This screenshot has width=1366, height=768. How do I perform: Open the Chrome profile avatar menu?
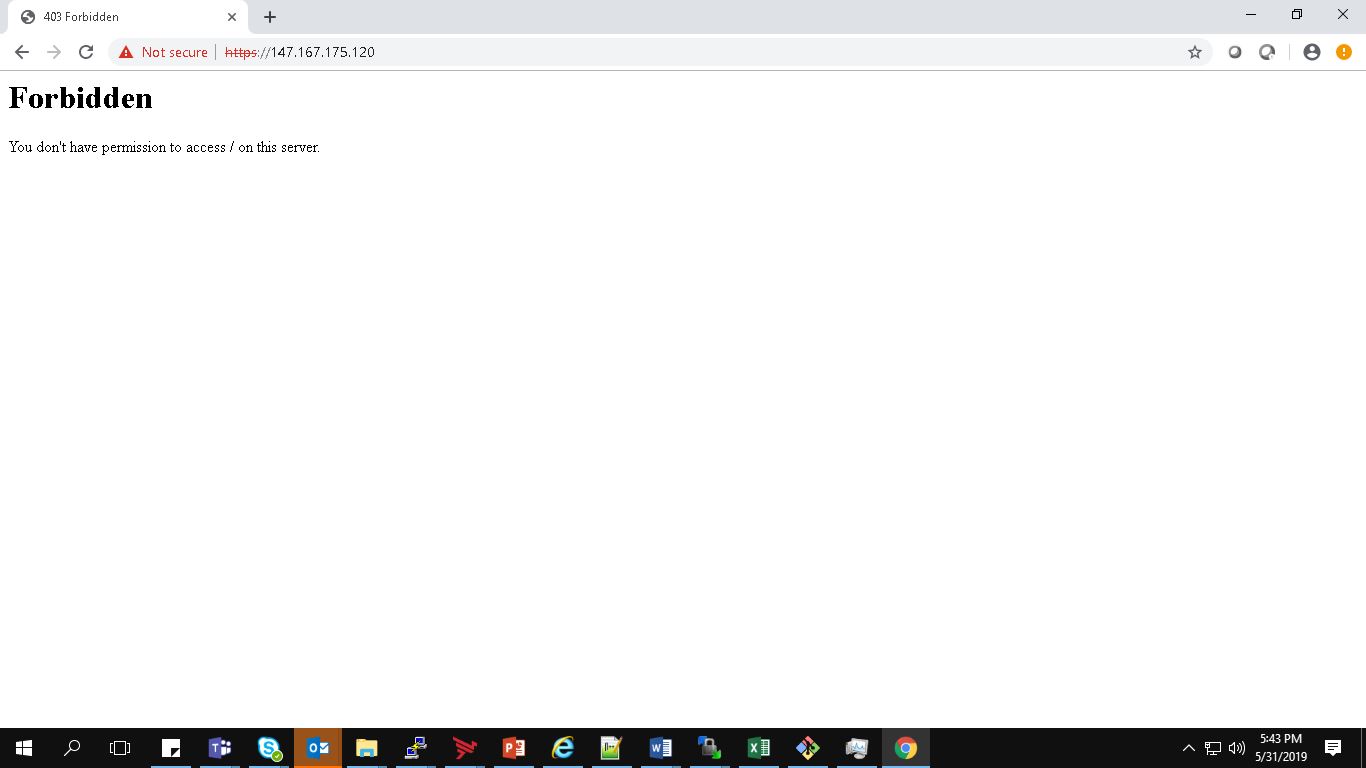point(1311,52)
